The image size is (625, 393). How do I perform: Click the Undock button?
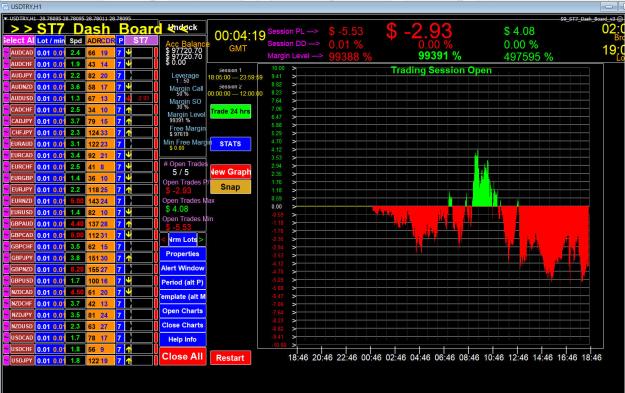tap(183, 28)
